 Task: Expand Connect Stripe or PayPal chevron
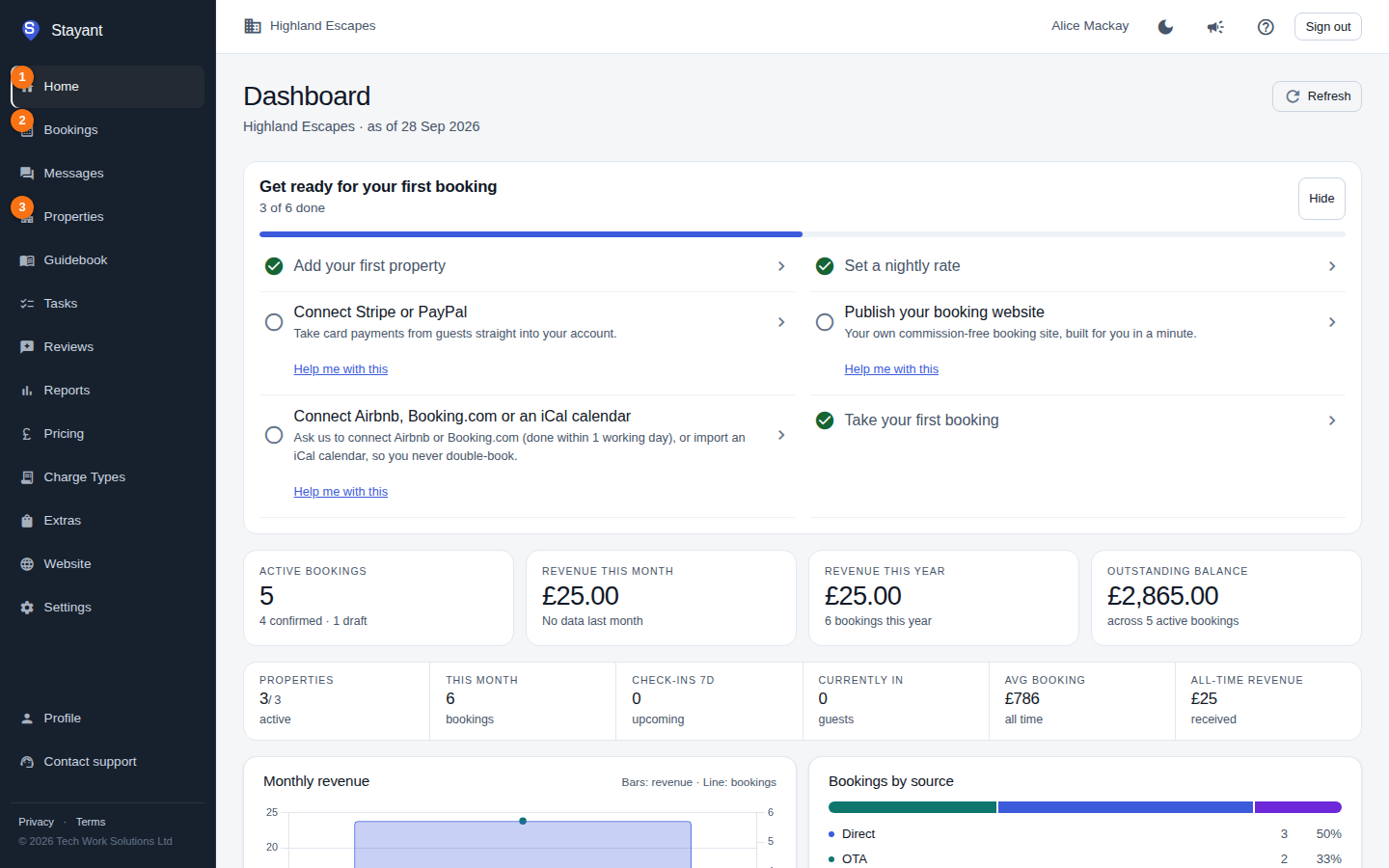pos(781,322)
